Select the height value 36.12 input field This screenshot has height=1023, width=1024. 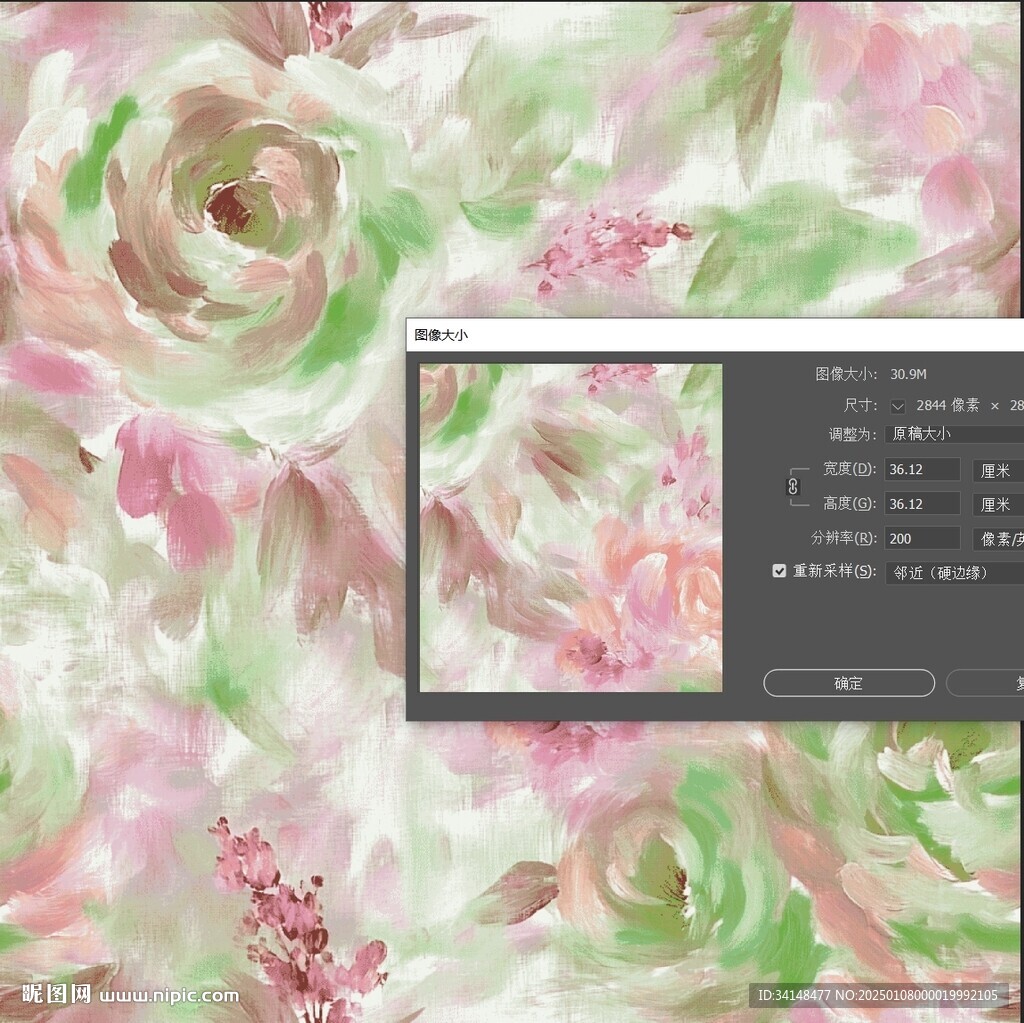click(x=921, y=503)
